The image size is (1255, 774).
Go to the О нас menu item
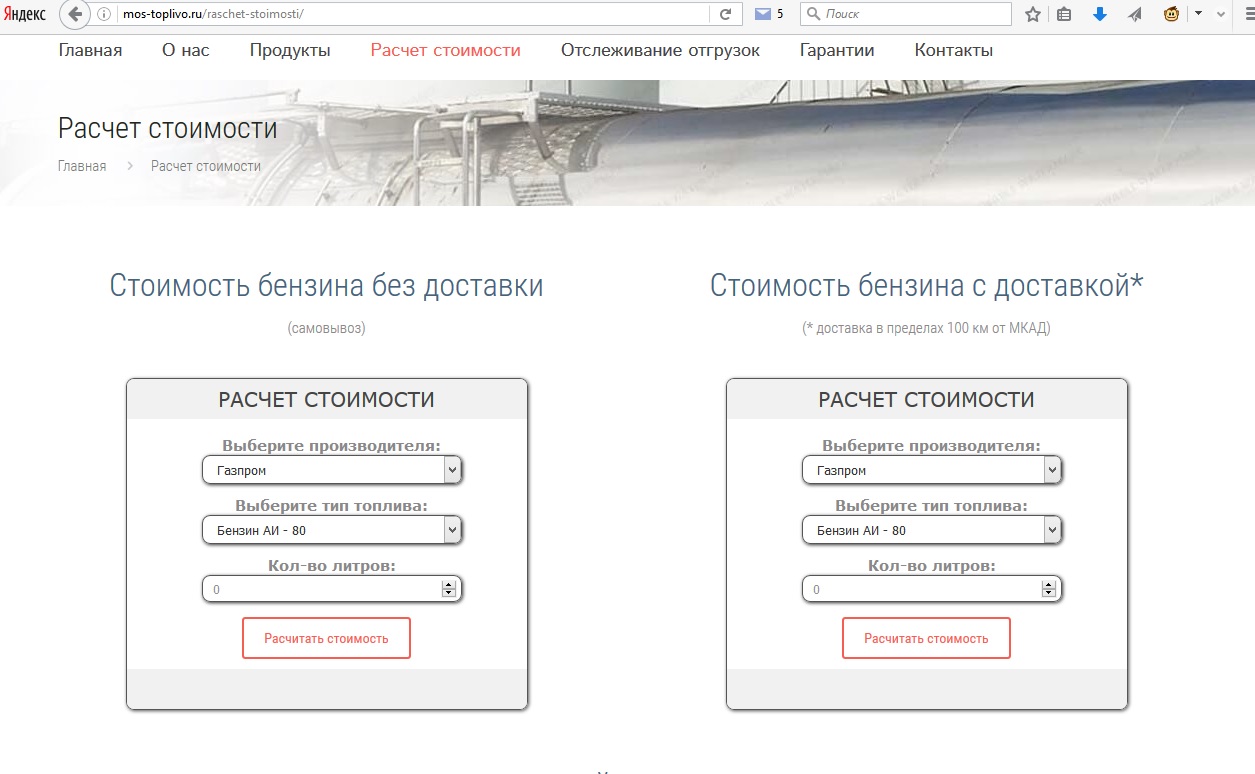pyautogui.click(x=186, y=50)
